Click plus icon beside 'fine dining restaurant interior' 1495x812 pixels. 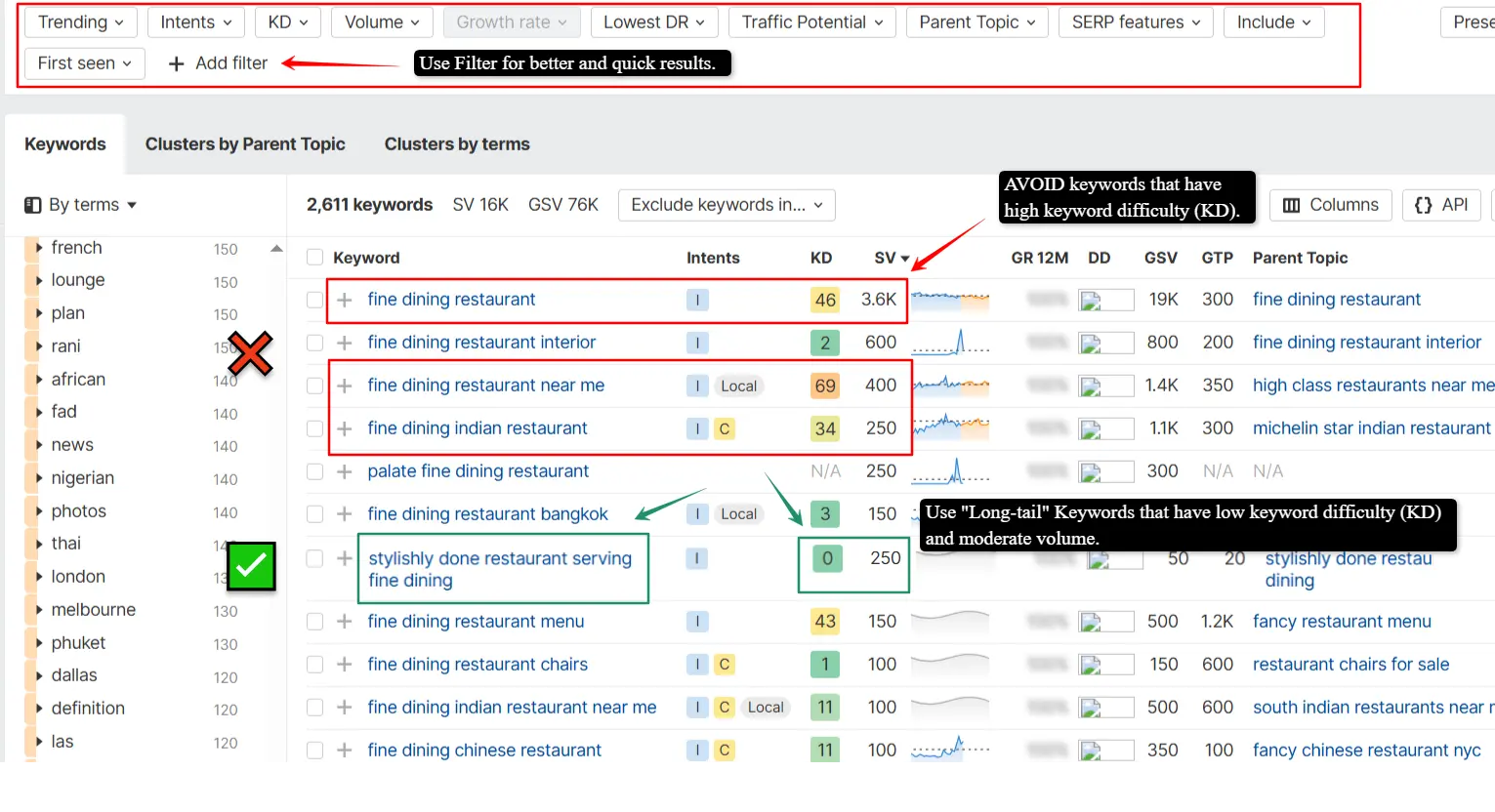coord(345,343)
